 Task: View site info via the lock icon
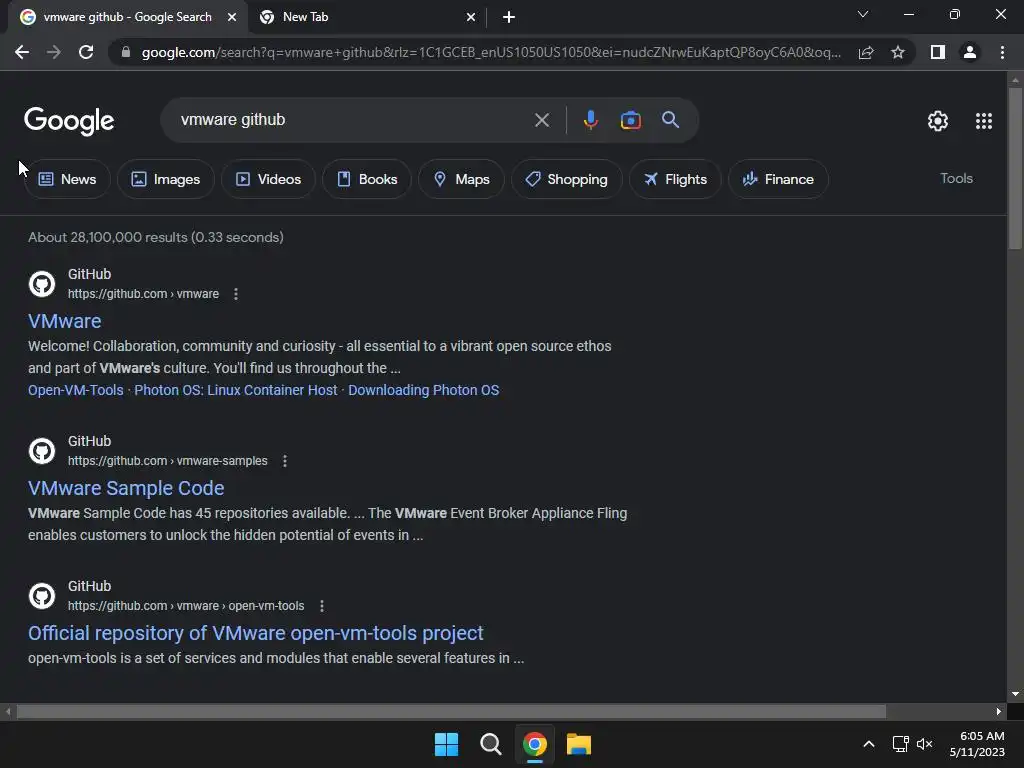(126, 52)
